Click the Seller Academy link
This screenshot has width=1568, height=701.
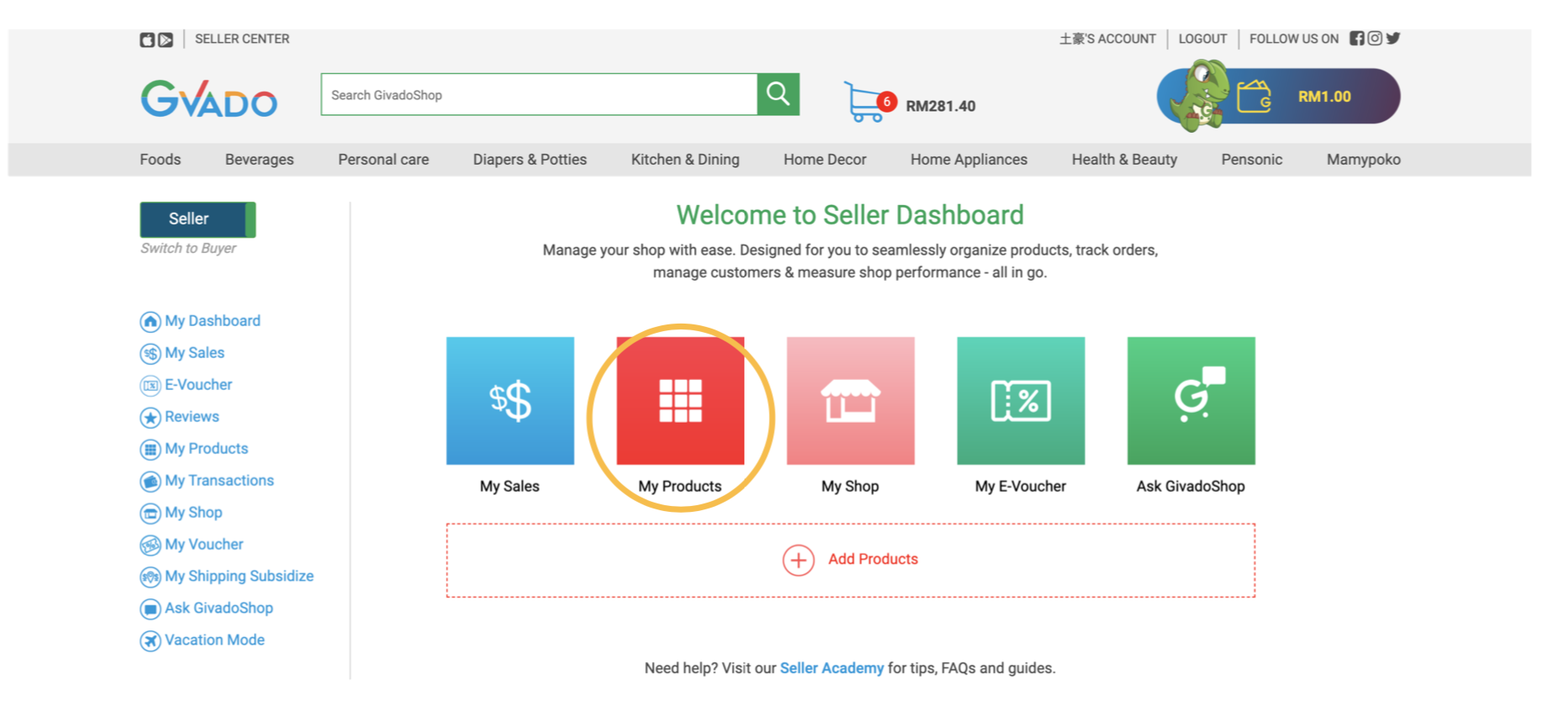[x=832, y=668]
